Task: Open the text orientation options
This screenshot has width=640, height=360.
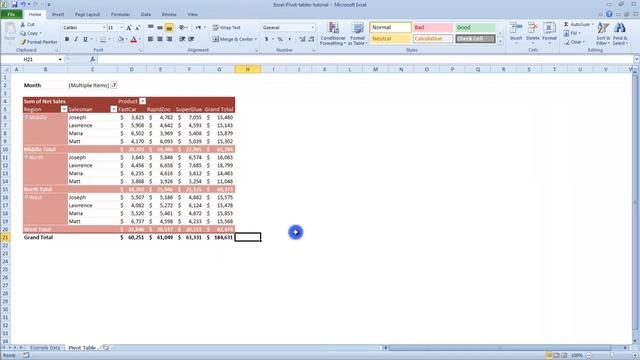Action: pos(183,27)
